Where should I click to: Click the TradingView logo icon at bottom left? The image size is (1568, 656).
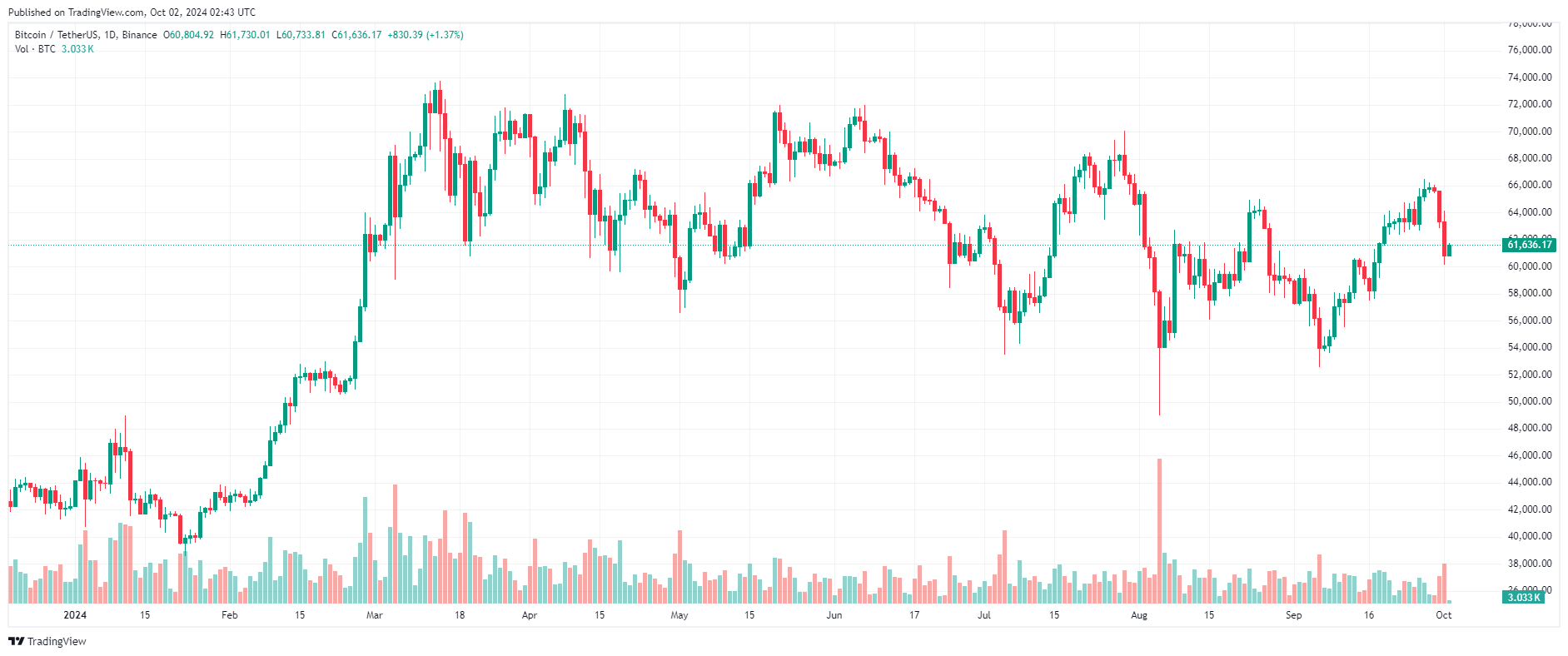point(16,641)
